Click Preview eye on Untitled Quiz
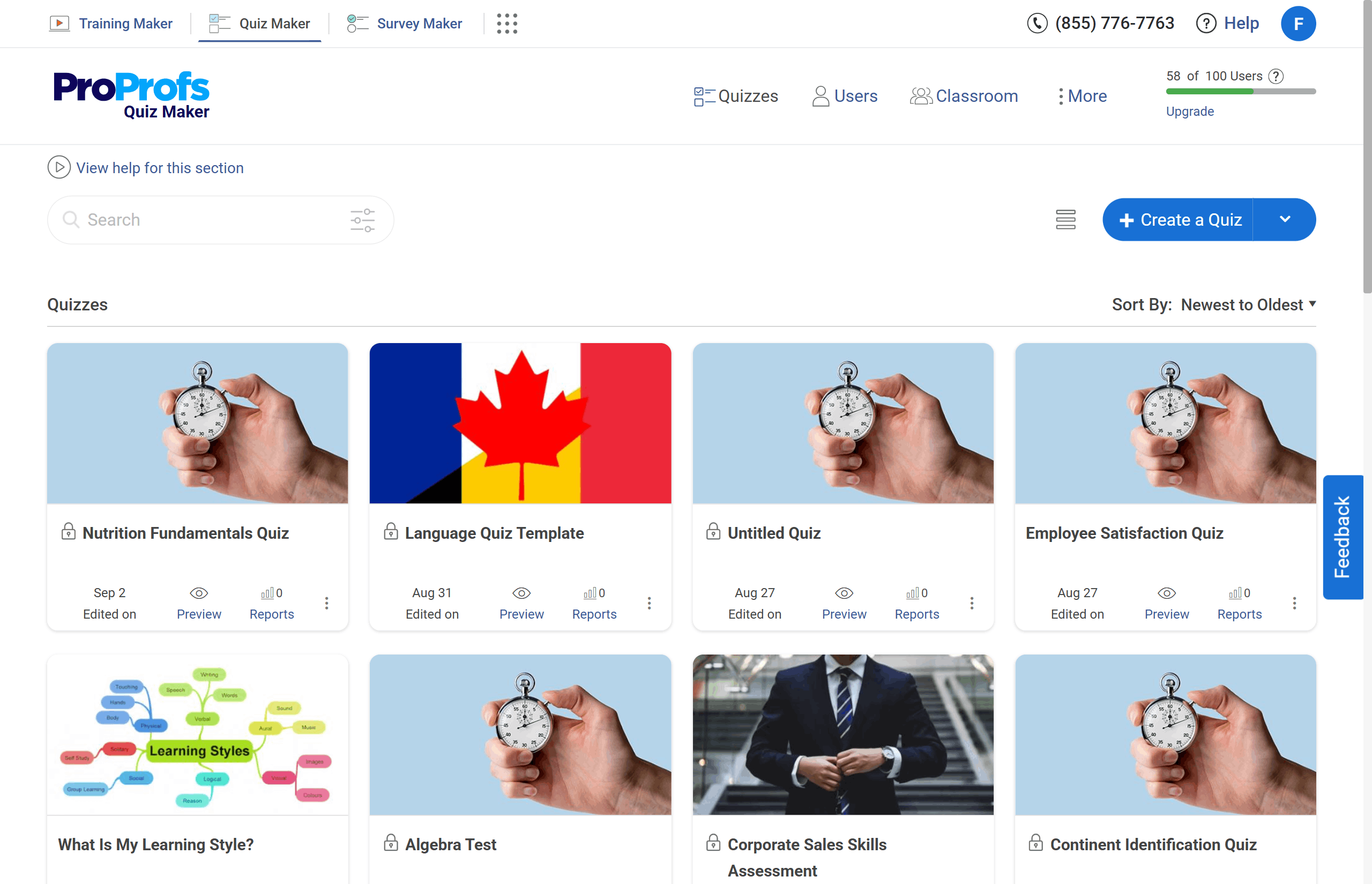This screenshot has width=1372, height=884. point(844,593)
